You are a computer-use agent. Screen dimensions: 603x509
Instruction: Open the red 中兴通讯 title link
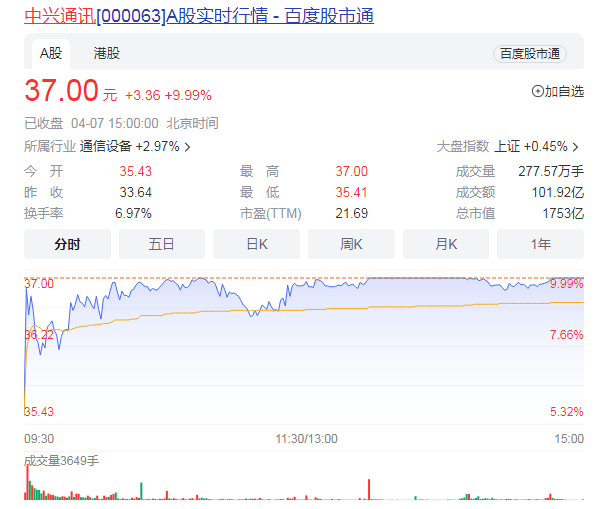[59, 17]
